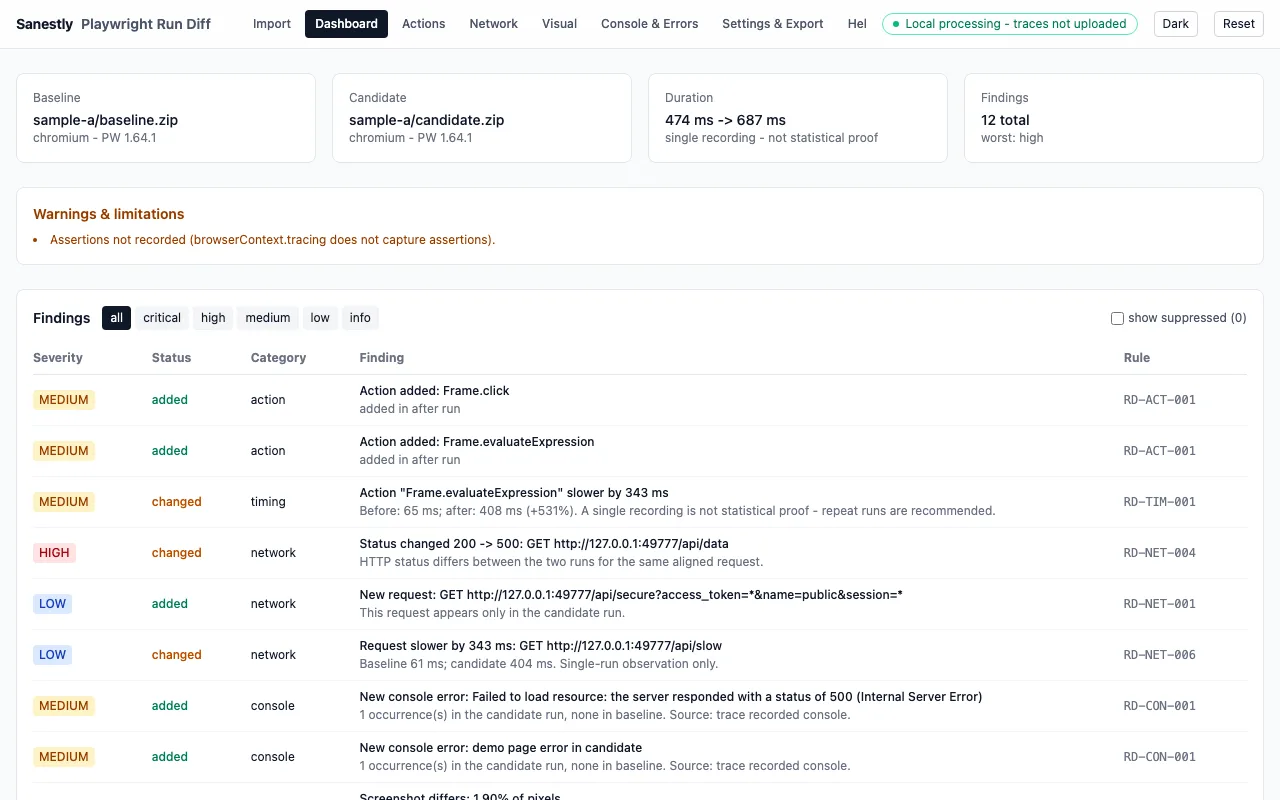Screen dimensions: 1280x800
Task: Open the Visual tab
Action: (x=559, y=24)
